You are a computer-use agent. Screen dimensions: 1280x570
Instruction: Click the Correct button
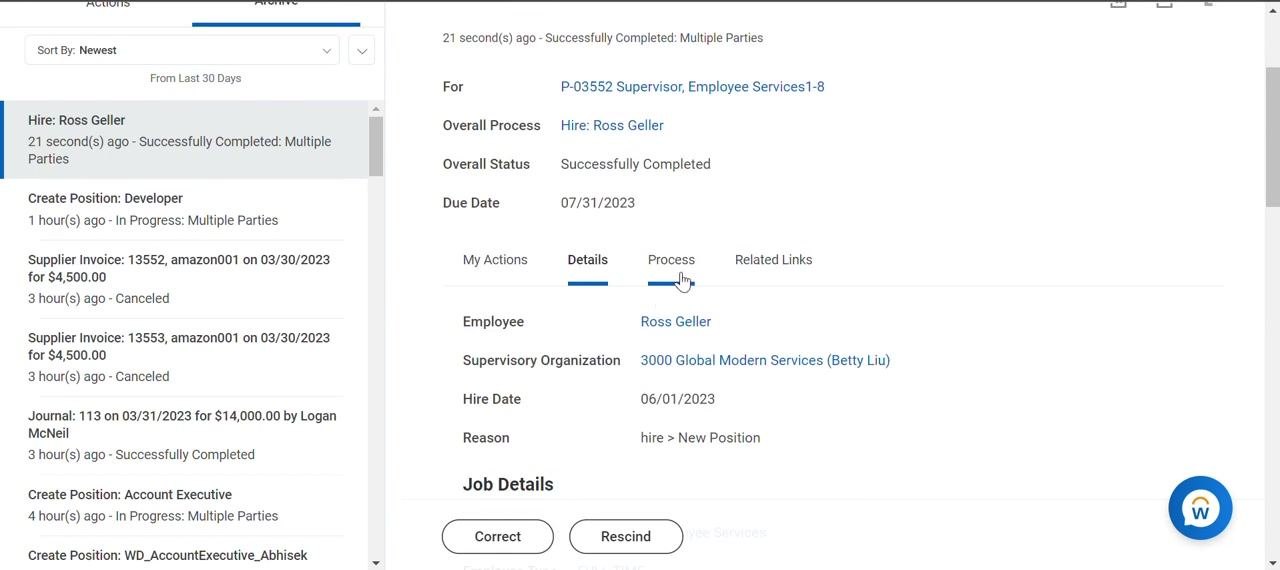pos(498,537)
